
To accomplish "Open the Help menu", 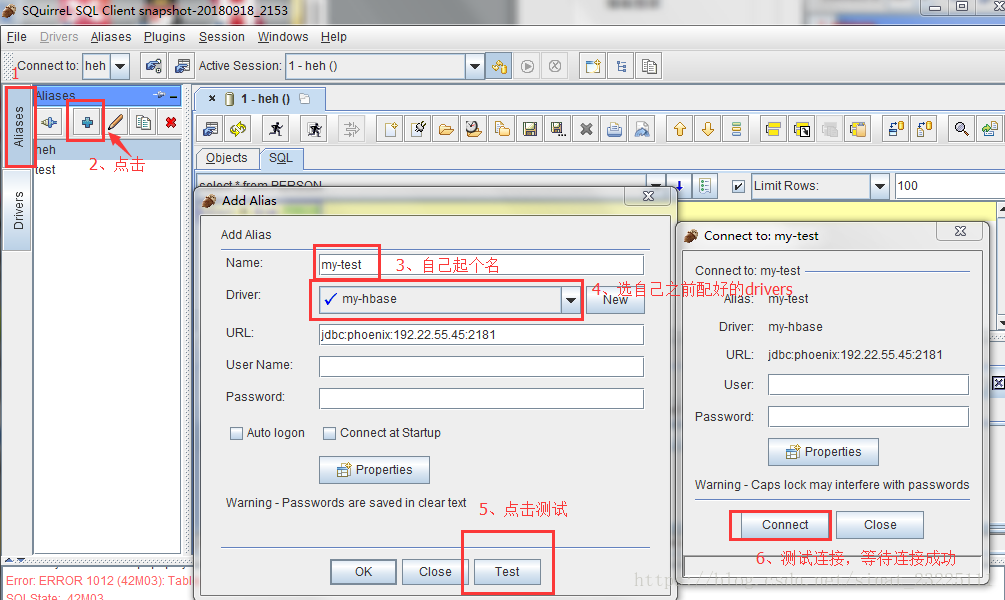I will coord(334,37).
